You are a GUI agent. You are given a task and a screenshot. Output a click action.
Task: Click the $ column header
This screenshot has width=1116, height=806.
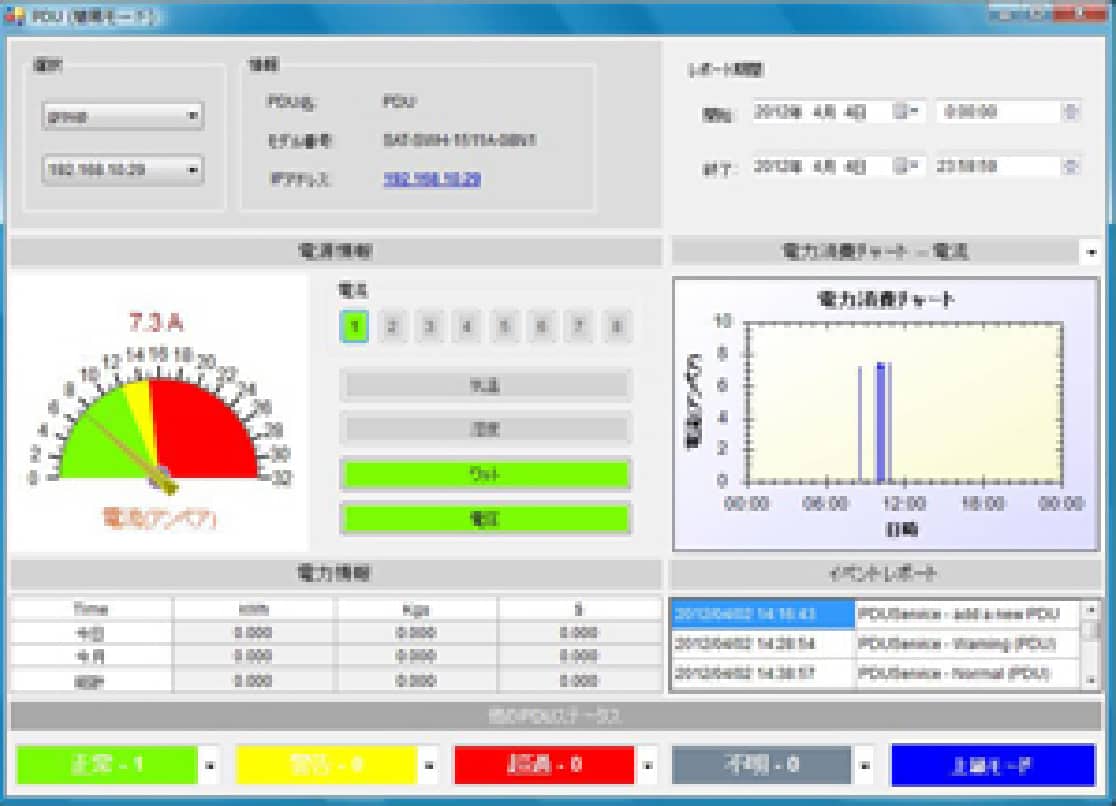(x=579, y=609)
